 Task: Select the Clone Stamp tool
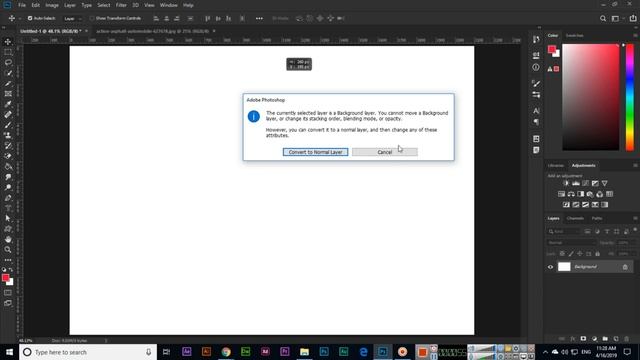tap(8, 135)
